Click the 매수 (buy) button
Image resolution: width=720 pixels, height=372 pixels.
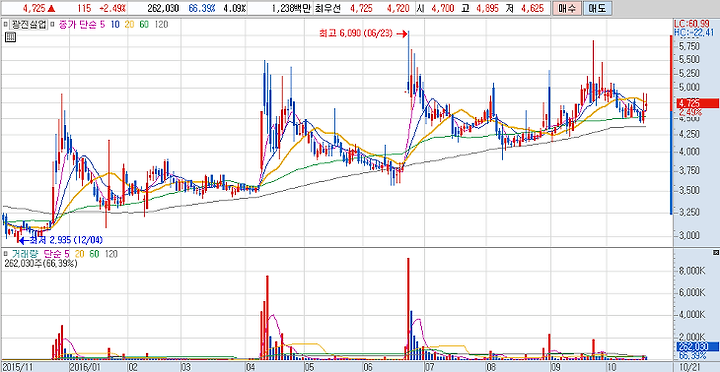[x=566, y=8]
